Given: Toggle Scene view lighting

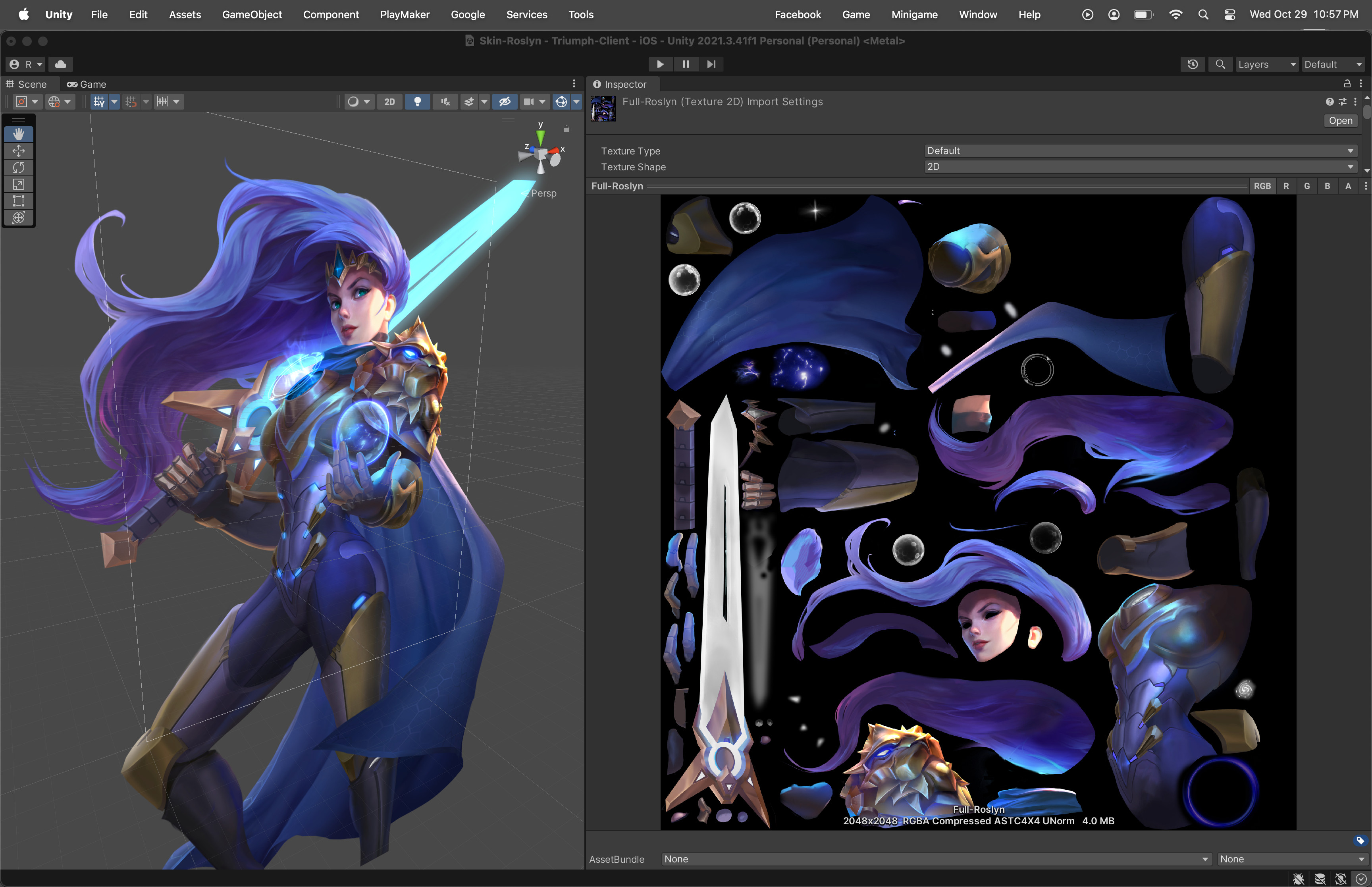Looking at the screenshot, I should tap(417, 101).
